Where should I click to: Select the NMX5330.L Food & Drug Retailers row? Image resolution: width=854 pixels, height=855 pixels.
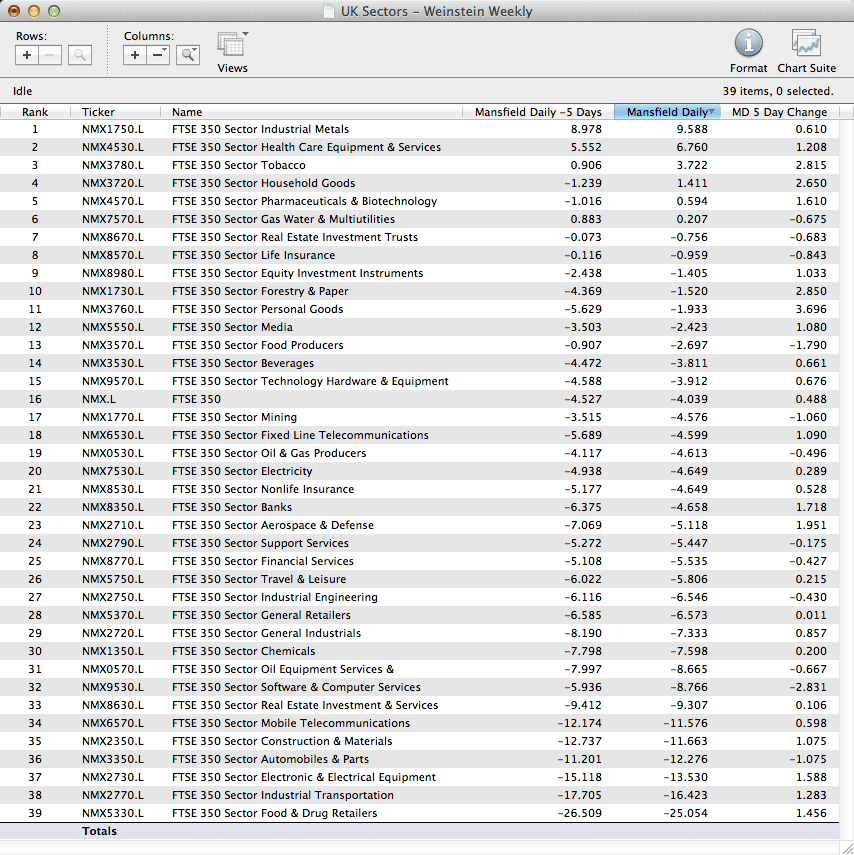point(274,813)
